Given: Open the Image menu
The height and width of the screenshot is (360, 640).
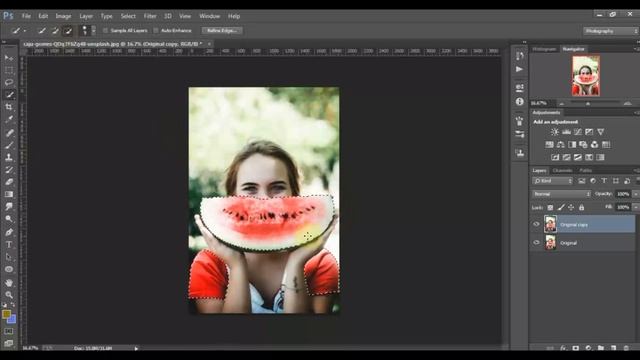Looking at the screenshot, I should tap(63, 16).
